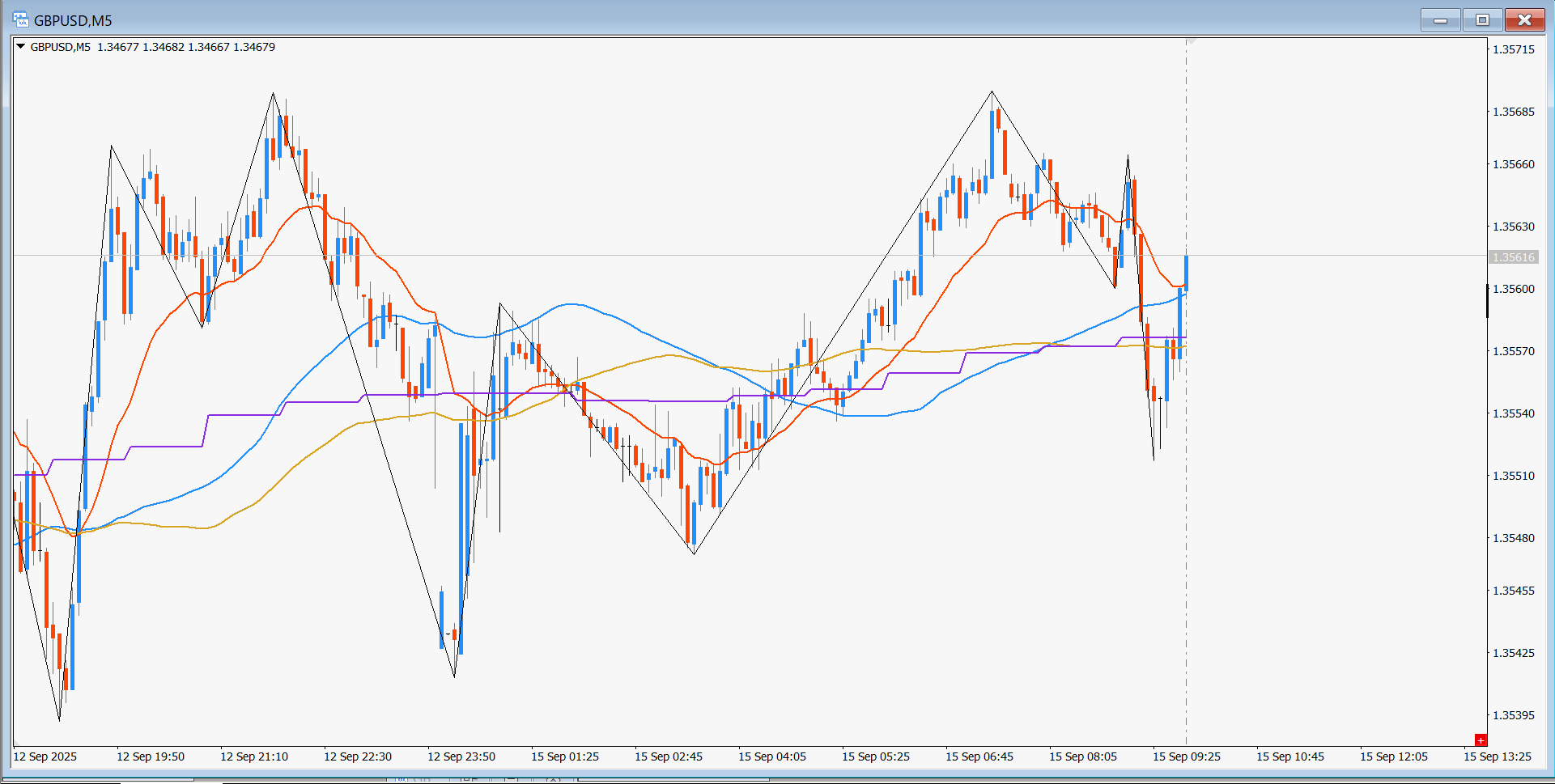Image resolution: width=1555 pixels, height=784 pixels.
Task: Click the gray chart shift triangle marker
Action: click(x=1192, y=40)
